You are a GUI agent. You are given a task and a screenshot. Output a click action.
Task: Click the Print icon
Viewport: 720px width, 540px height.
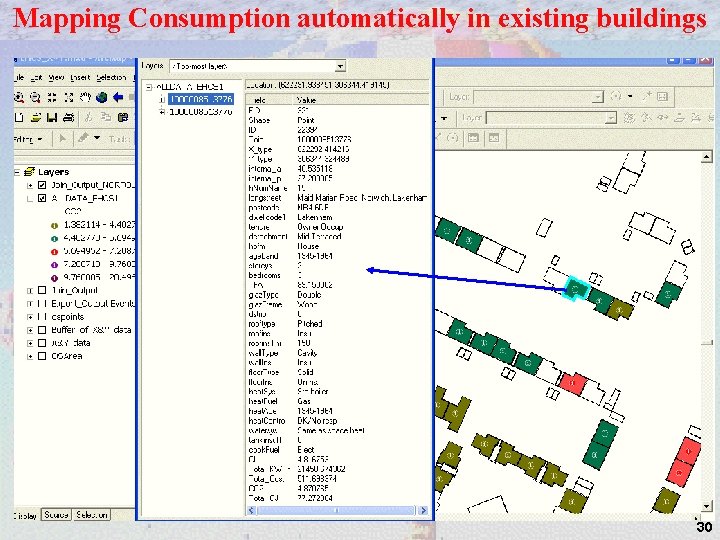click(68, 118)
